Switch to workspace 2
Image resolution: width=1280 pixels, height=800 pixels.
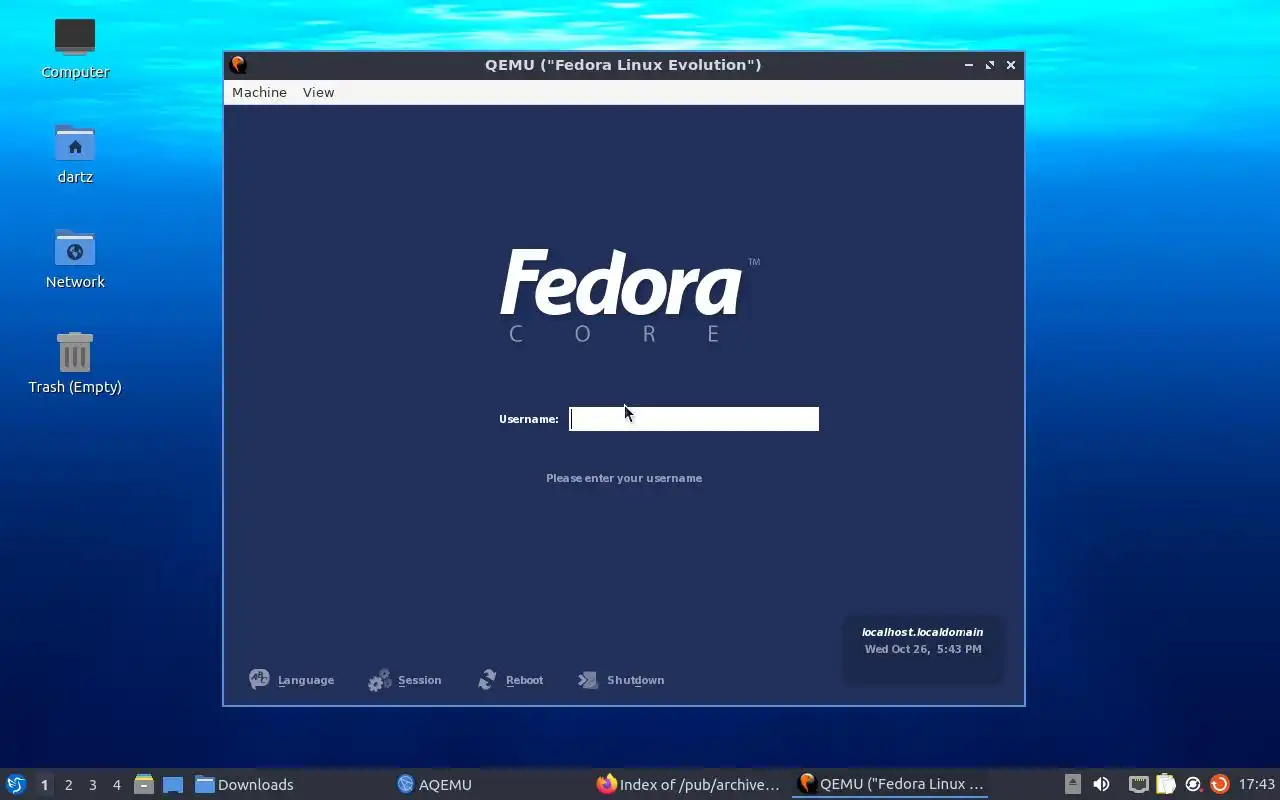pos(68,785)
